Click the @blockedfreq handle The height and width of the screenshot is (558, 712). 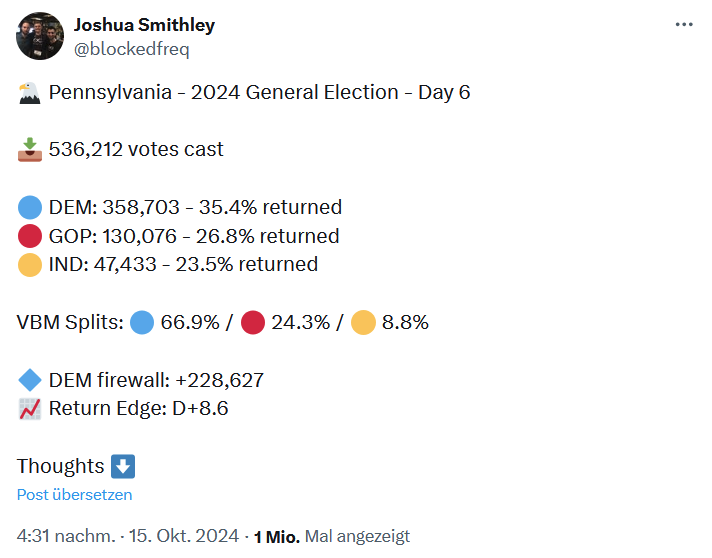(132, 49)
